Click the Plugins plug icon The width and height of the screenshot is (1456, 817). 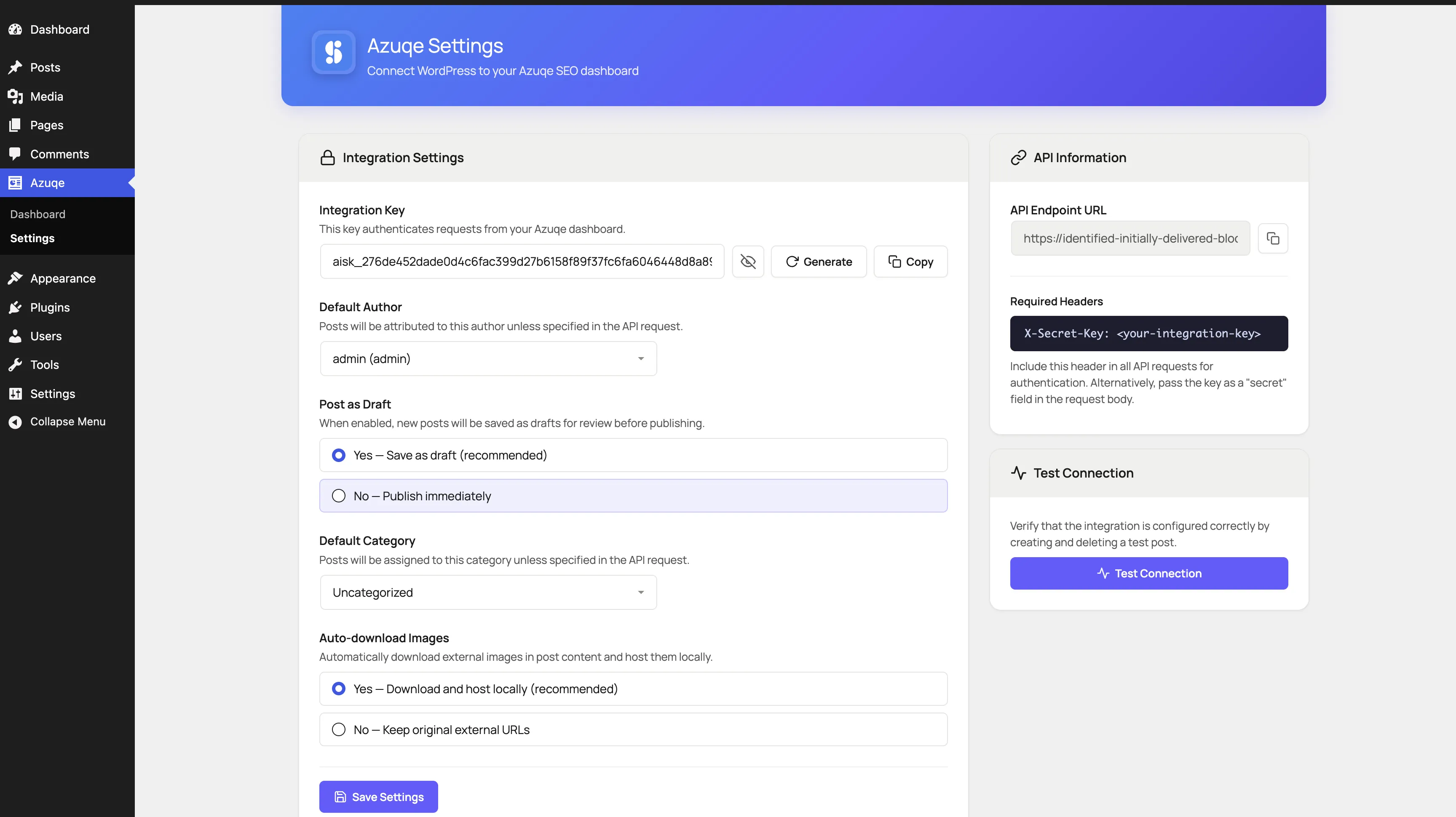pos(15,307)
